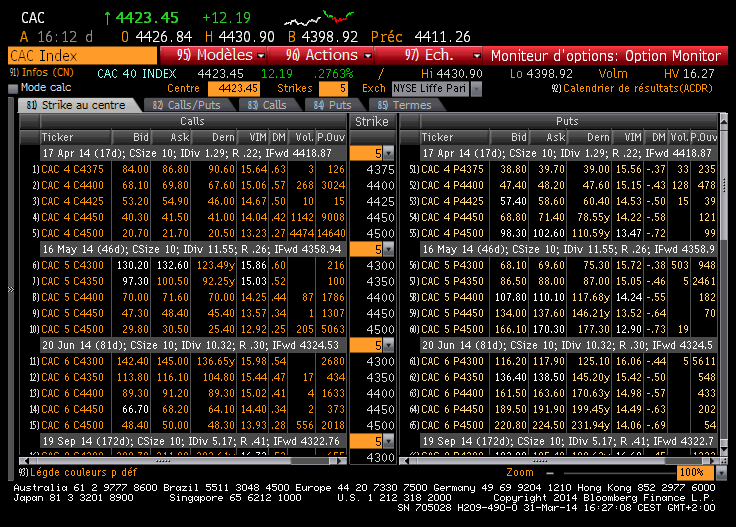Click the Puts Ticker column header
736x527 pixels.
(x=454, y=137)
